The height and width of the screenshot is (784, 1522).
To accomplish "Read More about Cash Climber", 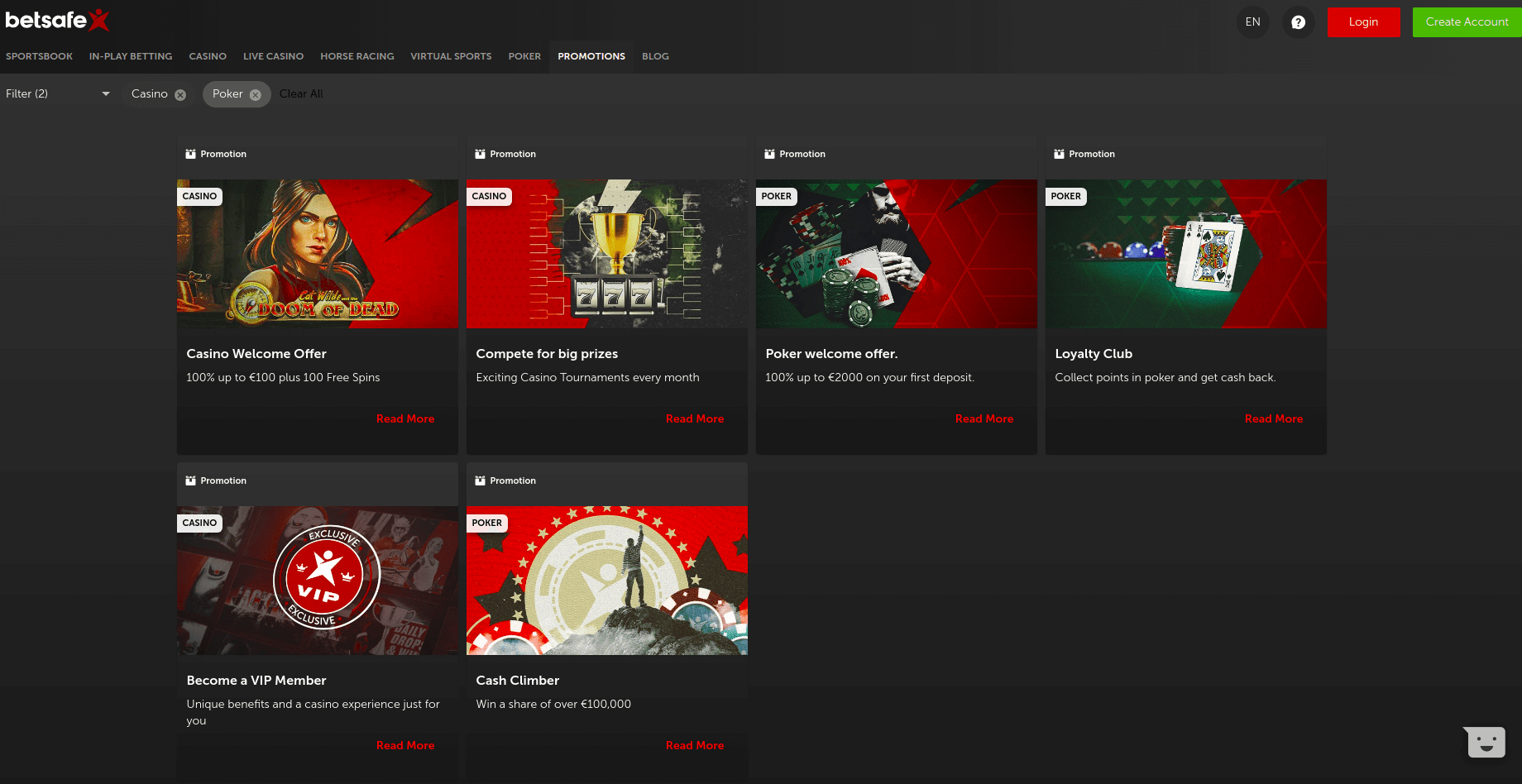I will (x=695, y=746).
